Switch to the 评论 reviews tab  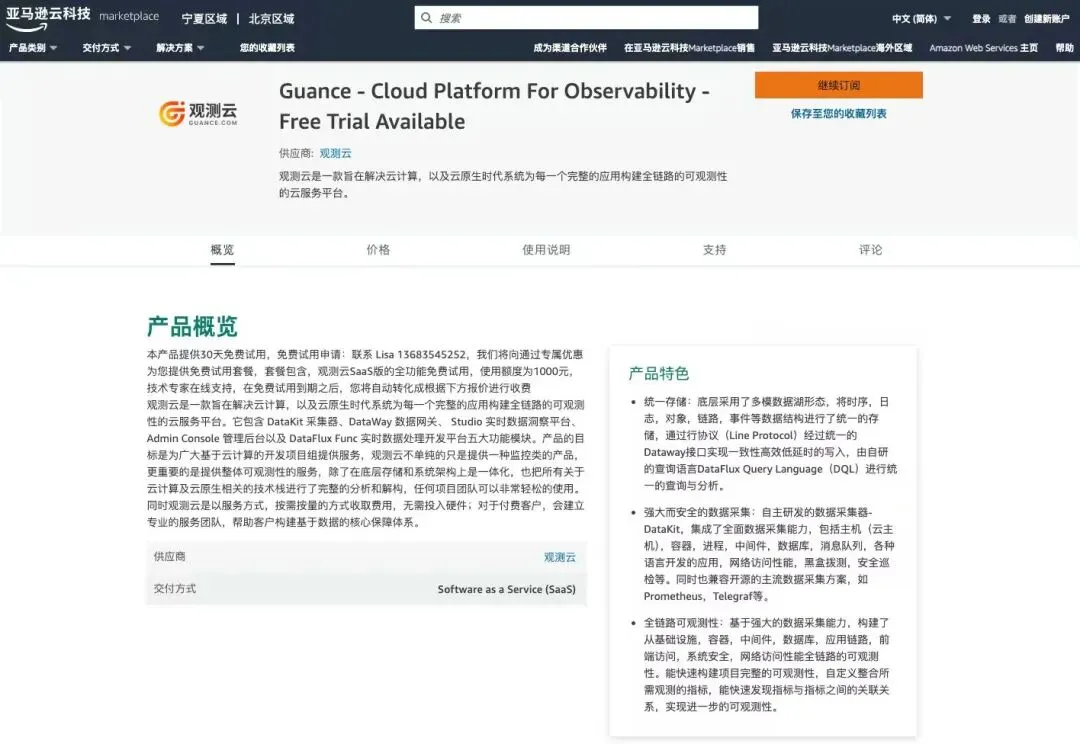coord(871,251)
